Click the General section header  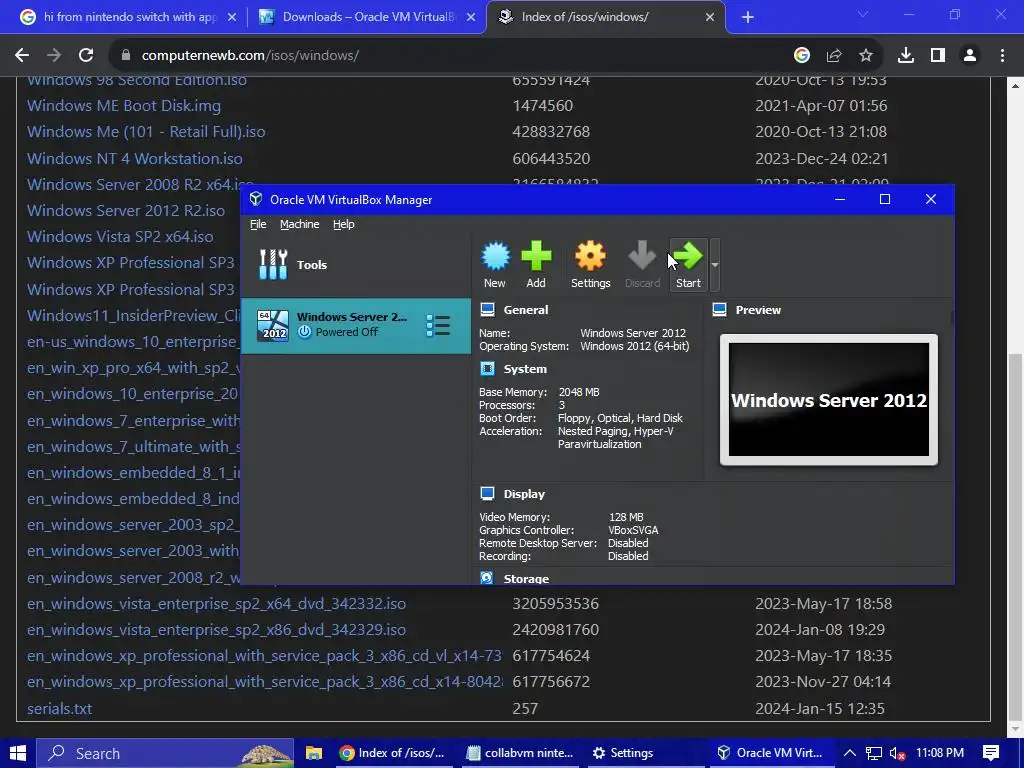point(526,310)
